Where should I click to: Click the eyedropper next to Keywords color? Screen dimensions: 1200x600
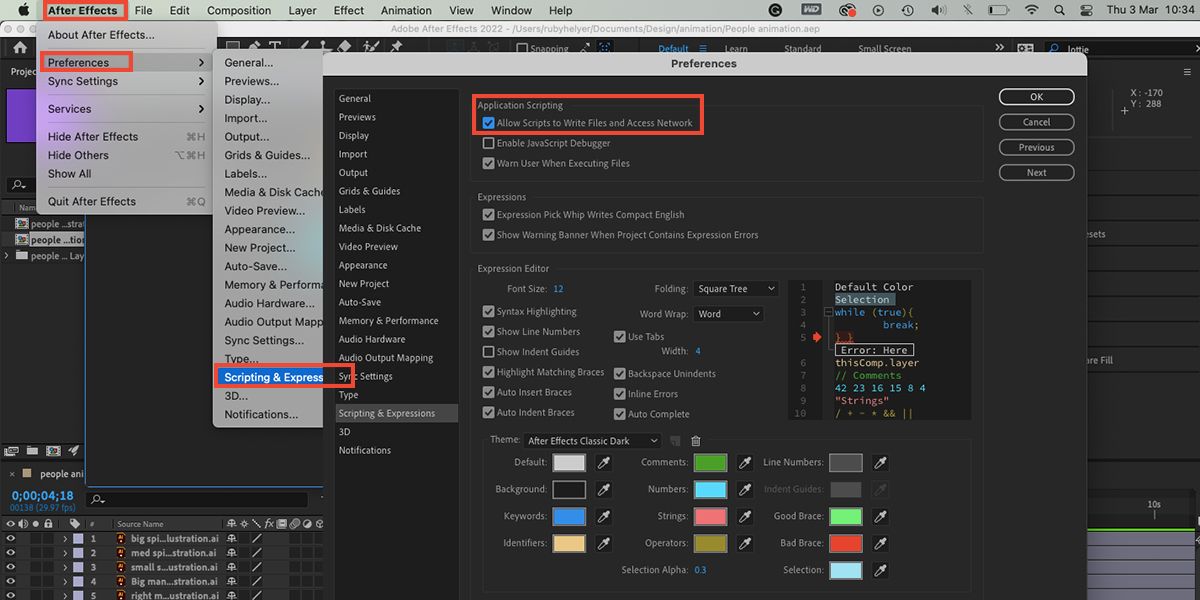(604, 517)
